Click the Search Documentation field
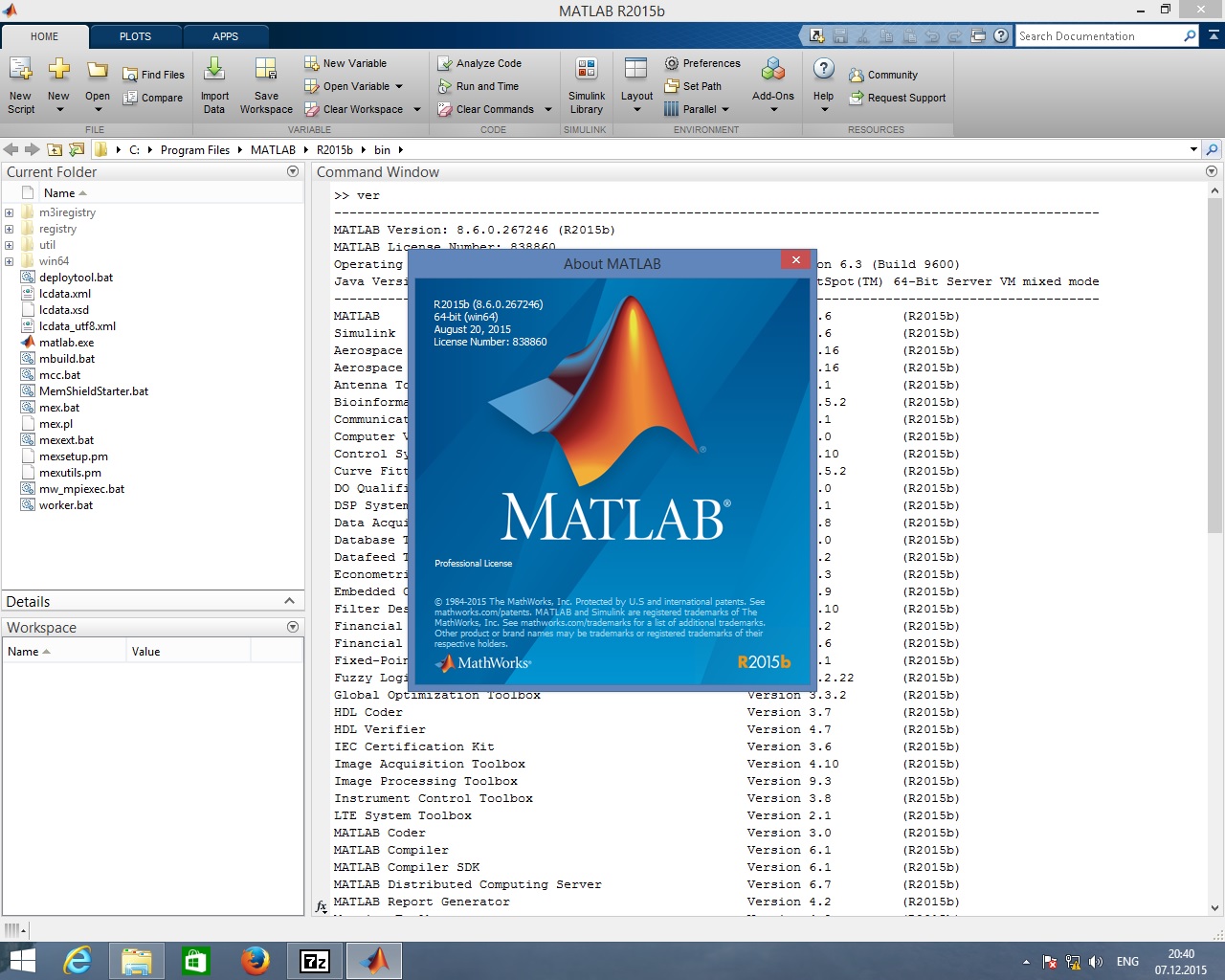The width and height of the screenshot is (1225, 980). tap(1100, 36)
